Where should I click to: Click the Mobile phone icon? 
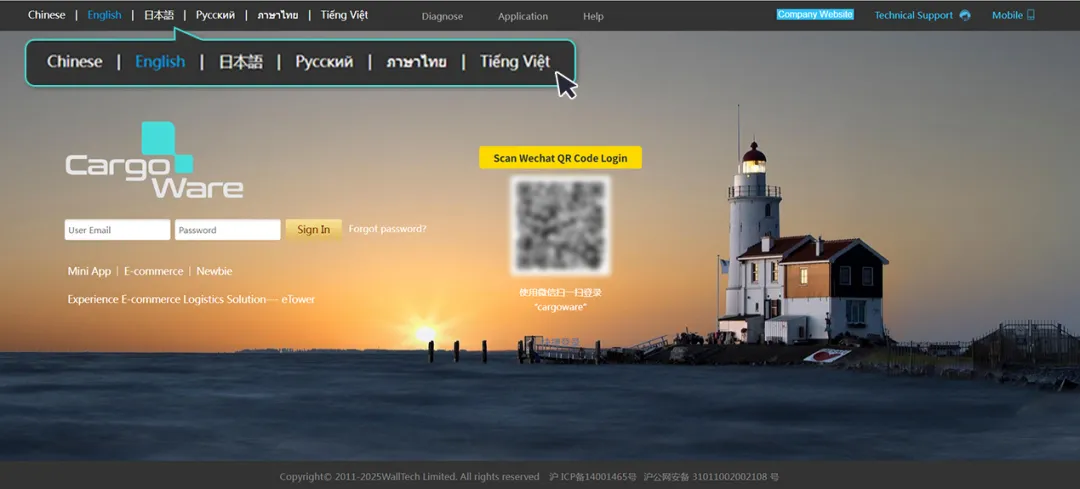(x=1031, y=15)
